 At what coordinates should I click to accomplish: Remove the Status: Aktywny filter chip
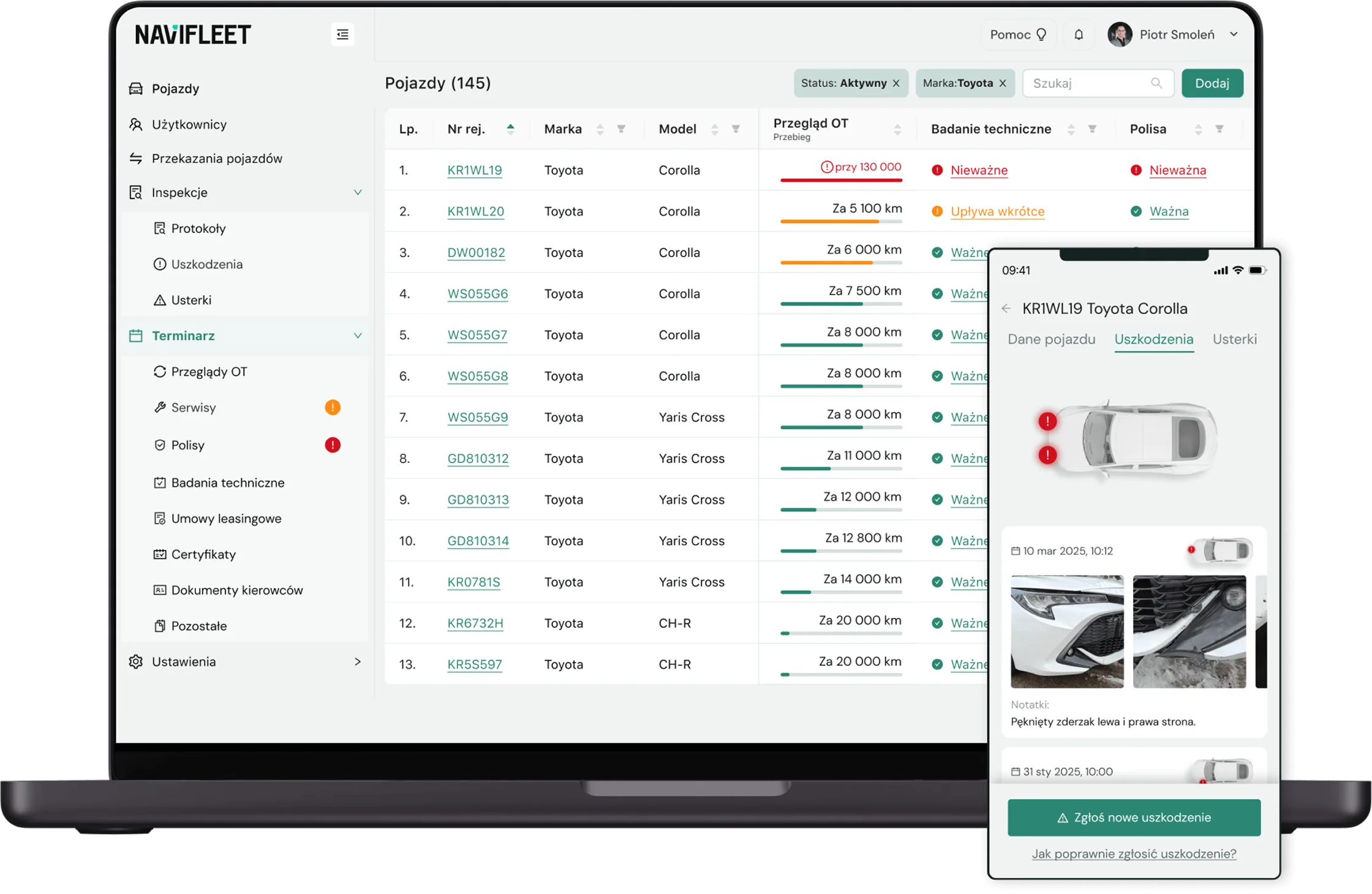[896, 83]
